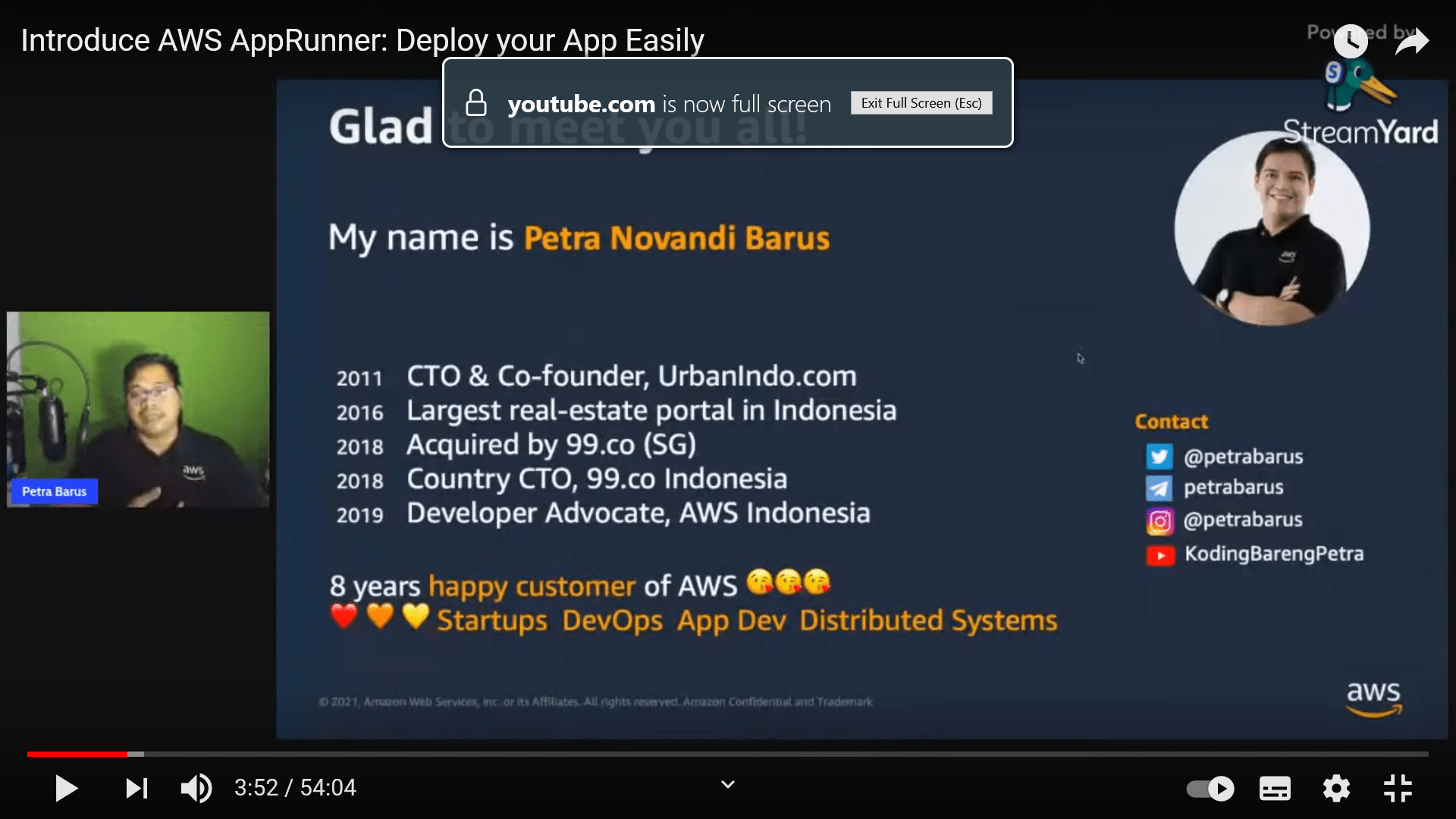
Task: Click 'CTO & Co-founder, UrbanIndo.com' line
Action: coord(632,376)
